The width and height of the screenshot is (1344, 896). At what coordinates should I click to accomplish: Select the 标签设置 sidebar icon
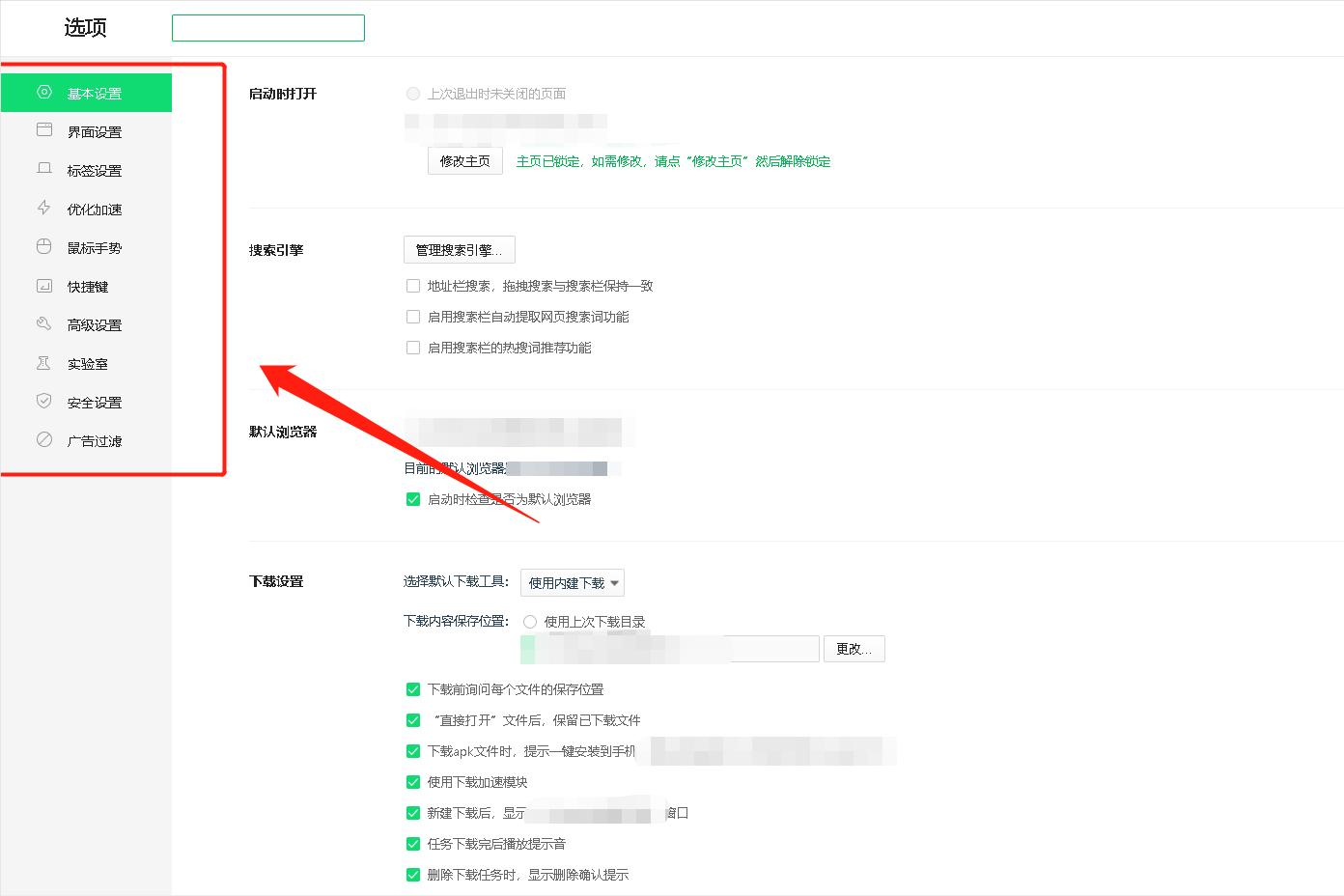[x=44, y=169]
